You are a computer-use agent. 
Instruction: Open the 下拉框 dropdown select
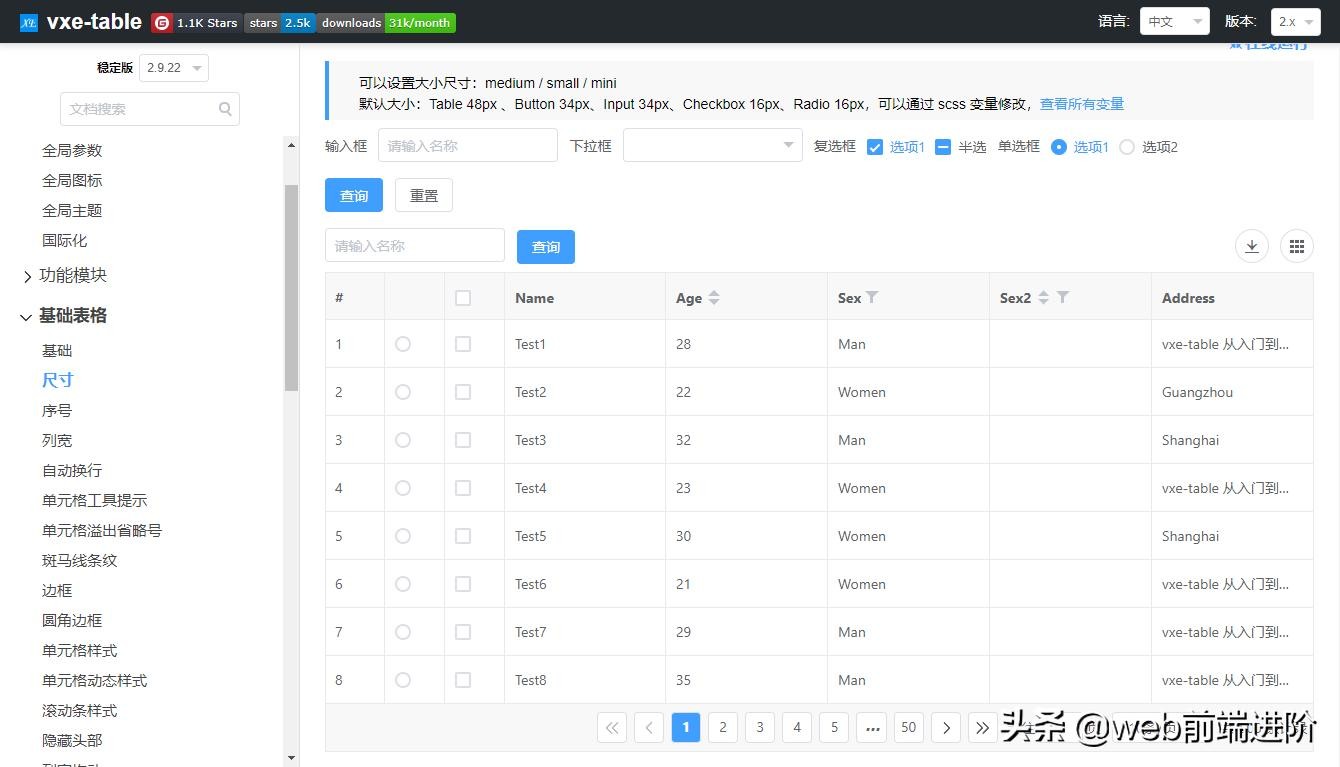712,145
